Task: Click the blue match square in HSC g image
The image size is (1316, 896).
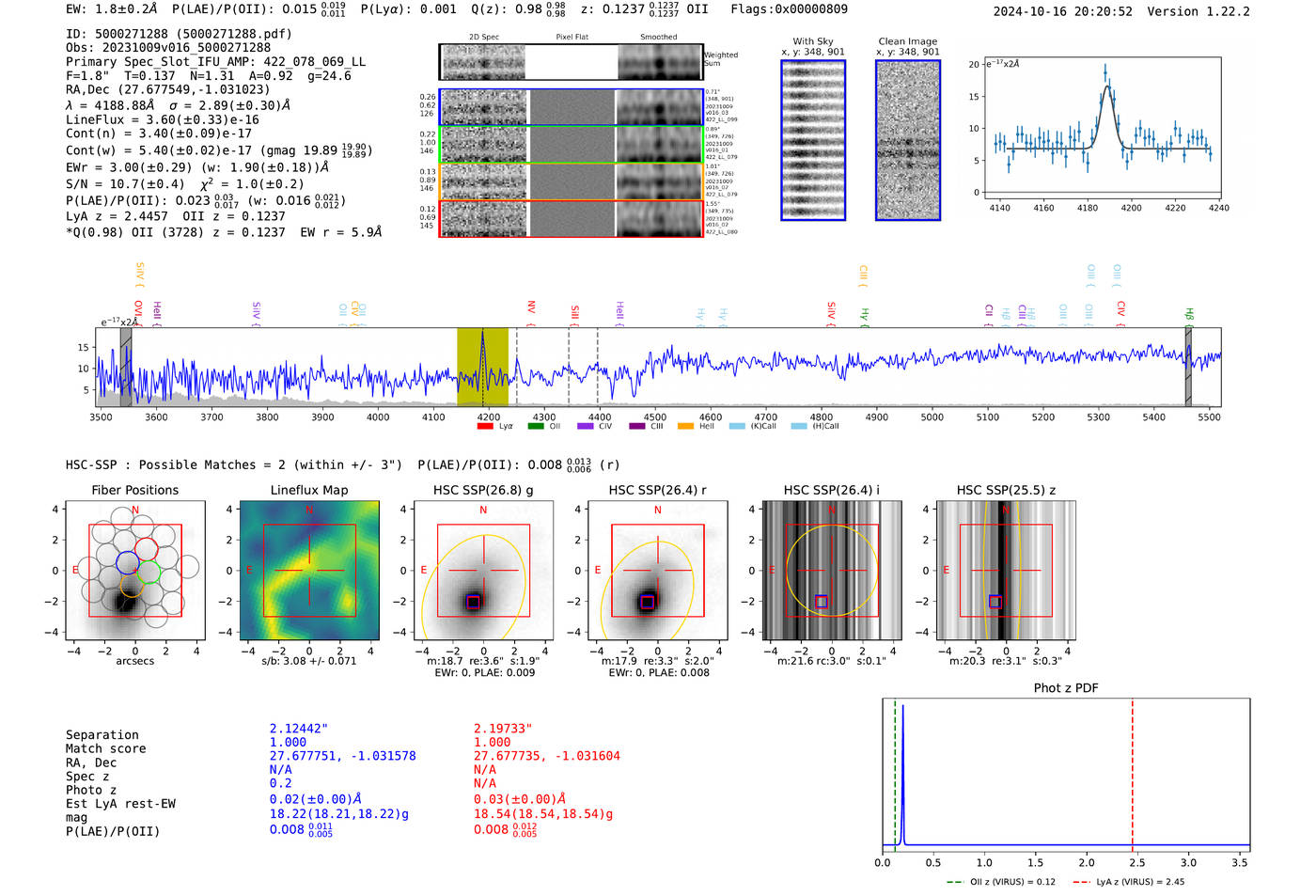Action: [x=473, y=602]
